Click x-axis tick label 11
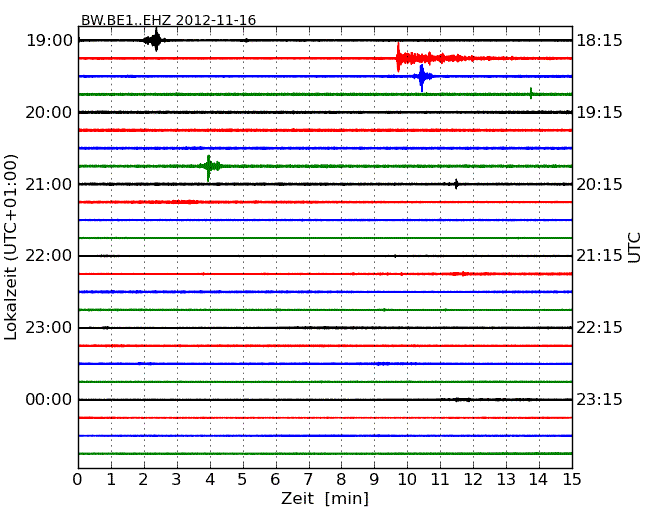Viewport: 650px width, 520px height. [x=440, y=480]
